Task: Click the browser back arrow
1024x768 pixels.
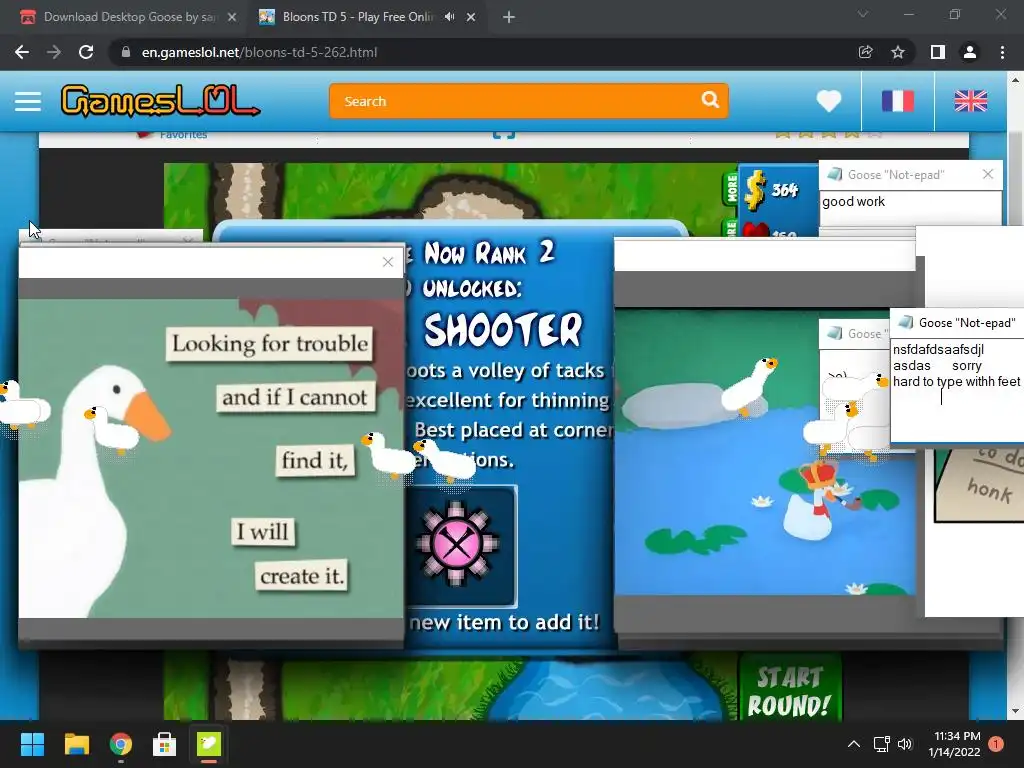Action: 22,52
